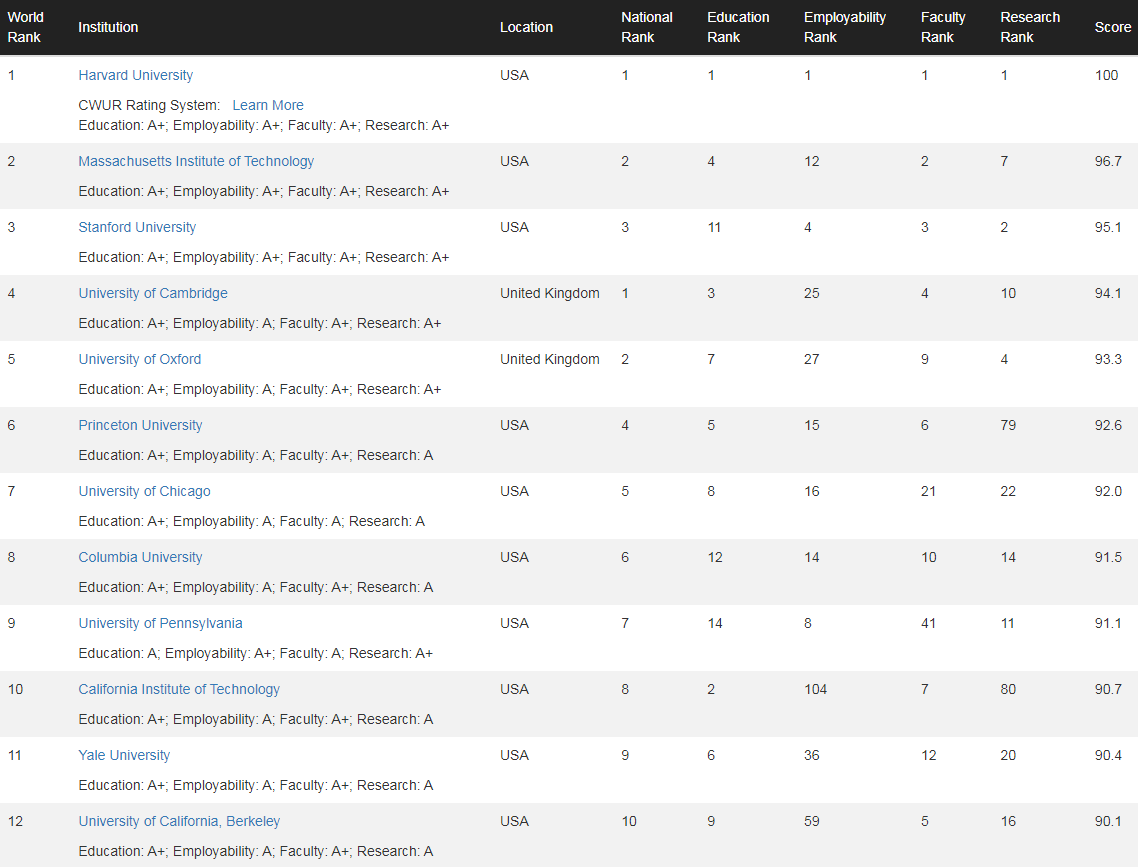Select the Columbia University link
This screenshot has height=867, width=1138.
pyautogui.click(x=140, y=557)
